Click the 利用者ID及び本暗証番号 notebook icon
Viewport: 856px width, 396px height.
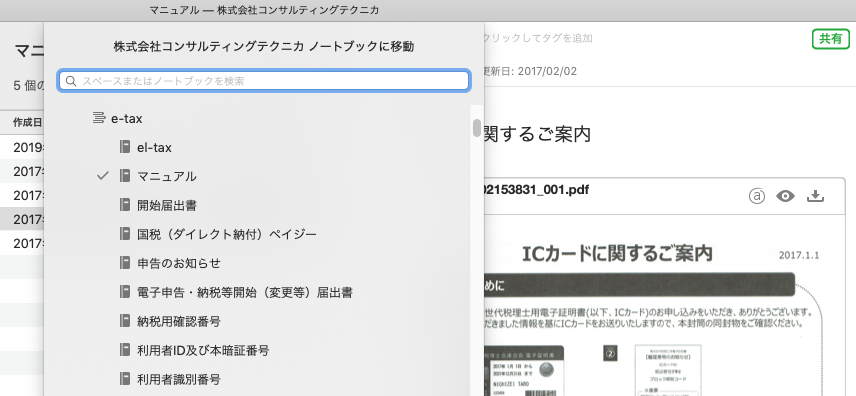point(125,350)
